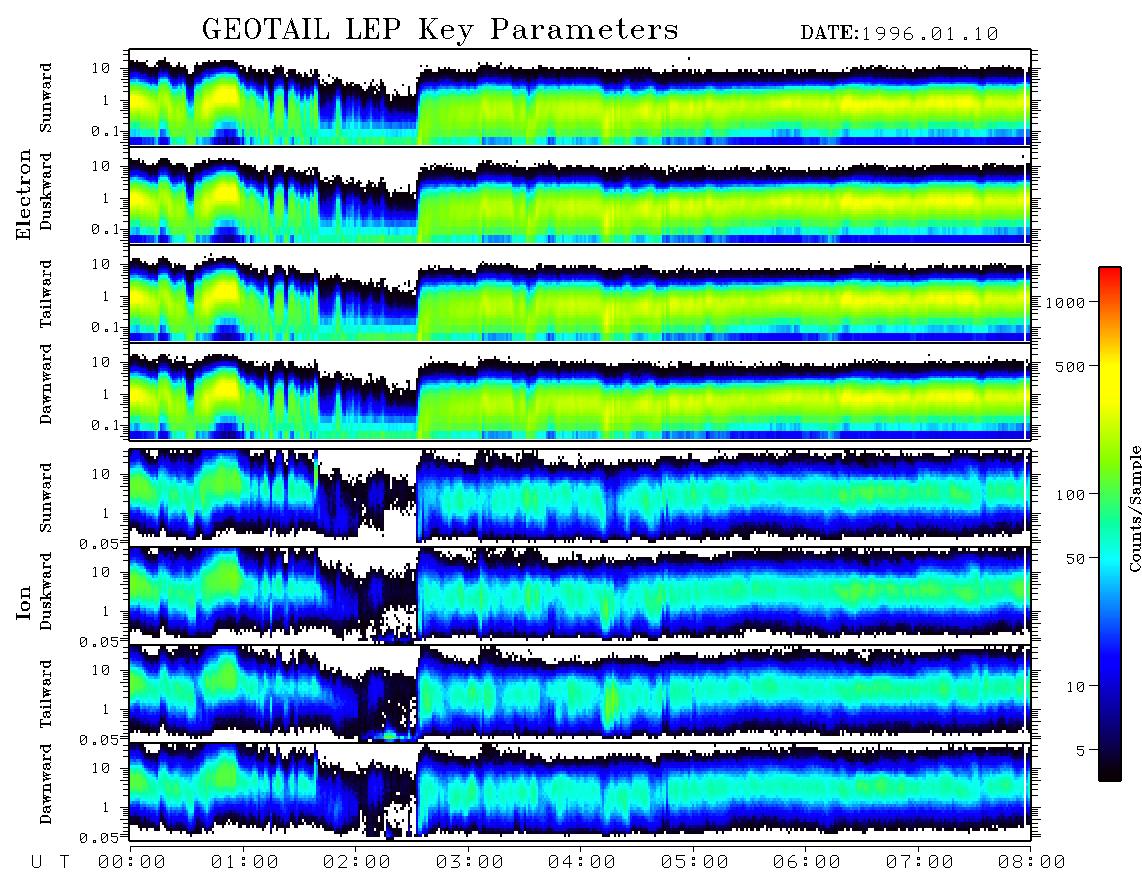Click the GEOTAIL LEP Key Parameters title

[x=440, y=30]
